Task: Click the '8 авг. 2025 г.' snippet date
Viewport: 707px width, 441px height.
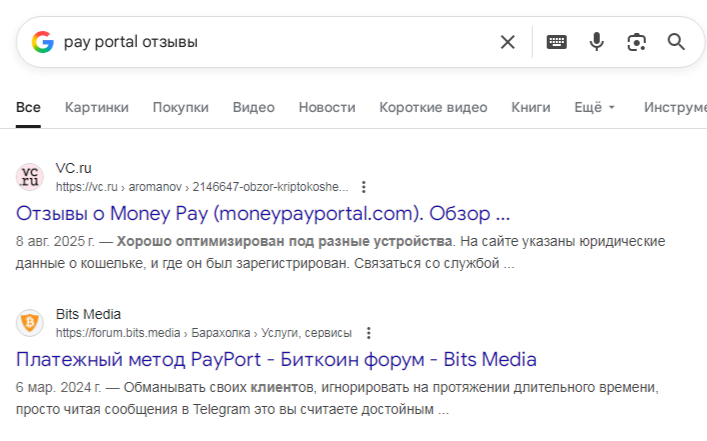Action: 55,241
